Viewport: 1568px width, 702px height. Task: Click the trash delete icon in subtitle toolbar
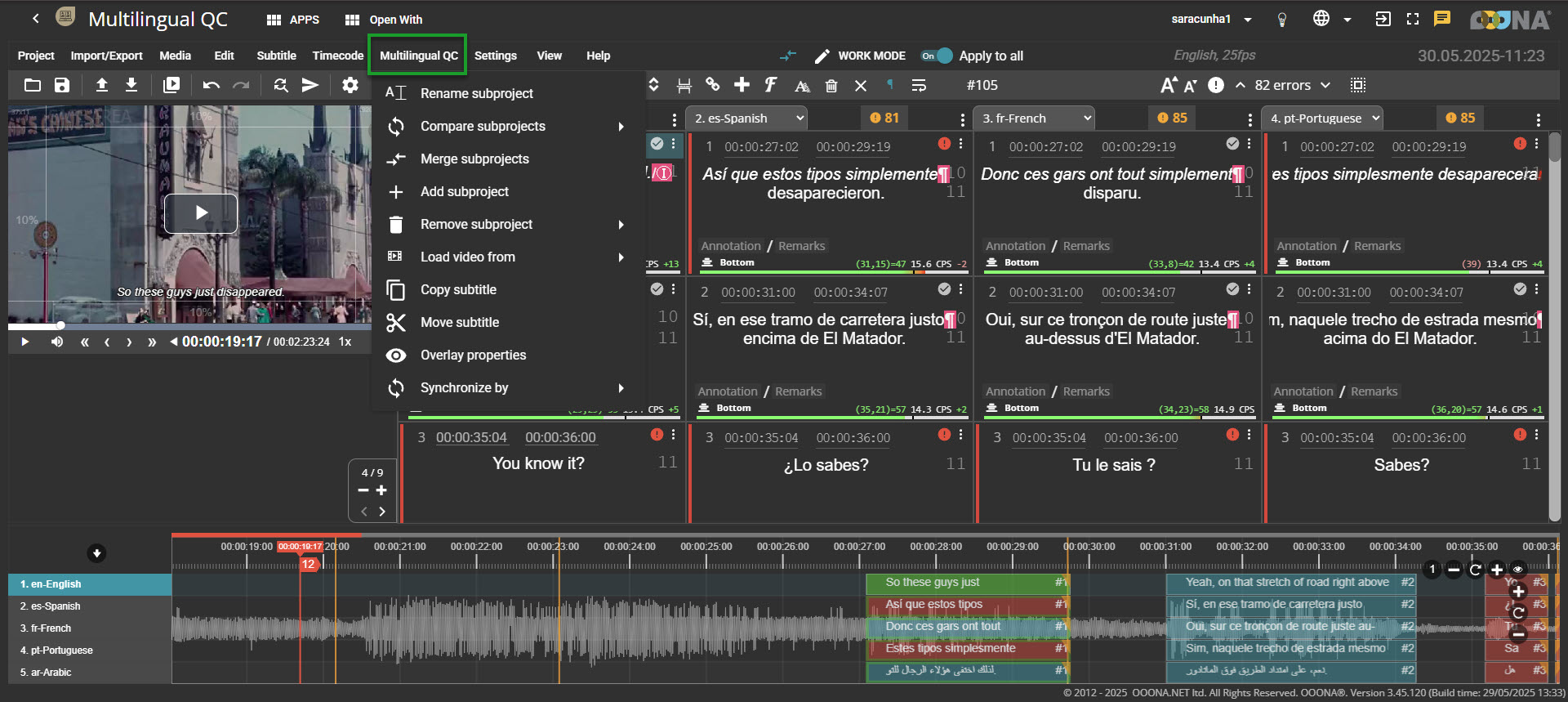(x=831, y=85)
